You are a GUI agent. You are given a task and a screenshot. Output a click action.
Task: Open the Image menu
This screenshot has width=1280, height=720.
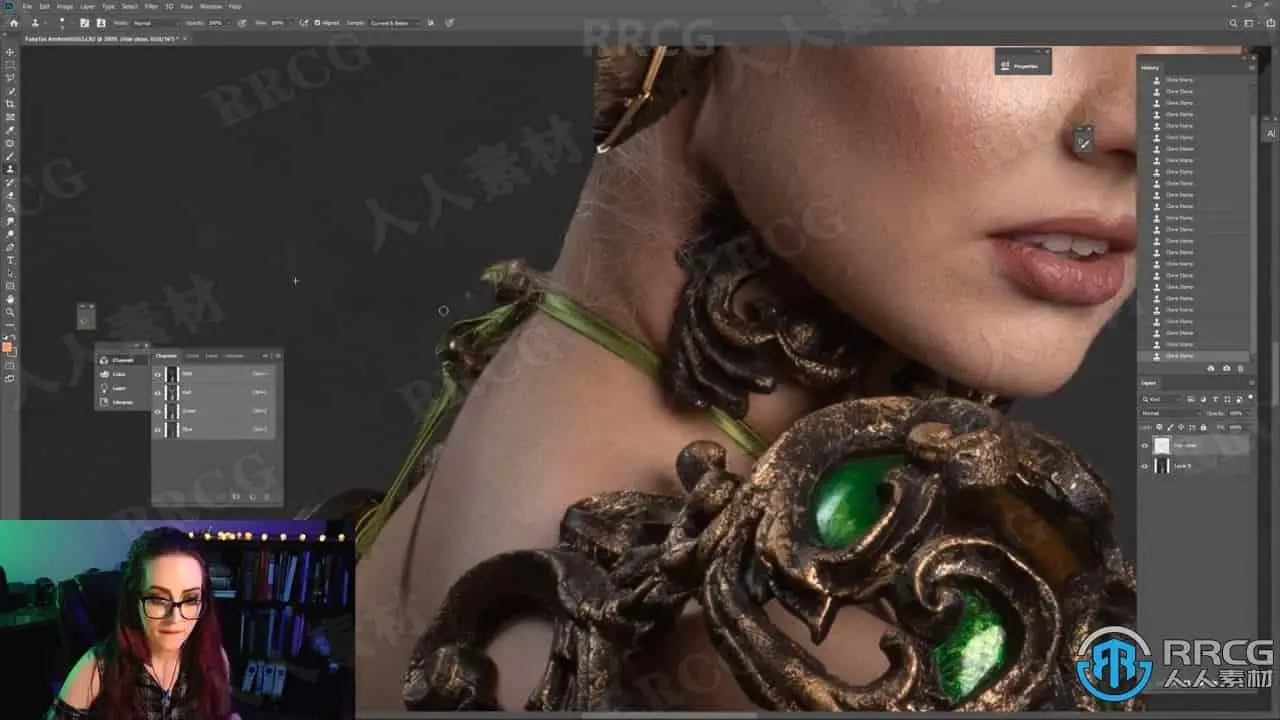[64, 6]
